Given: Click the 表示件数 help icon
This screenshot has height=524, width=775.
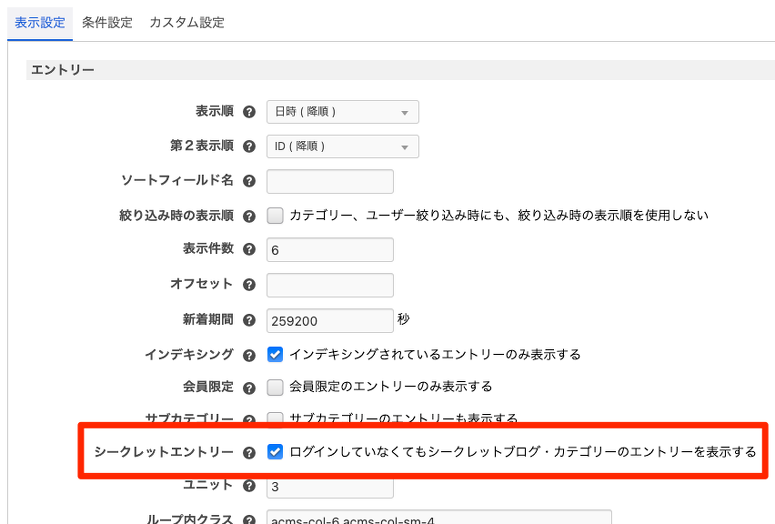Looking at the screenshot, I should [249, 250].
